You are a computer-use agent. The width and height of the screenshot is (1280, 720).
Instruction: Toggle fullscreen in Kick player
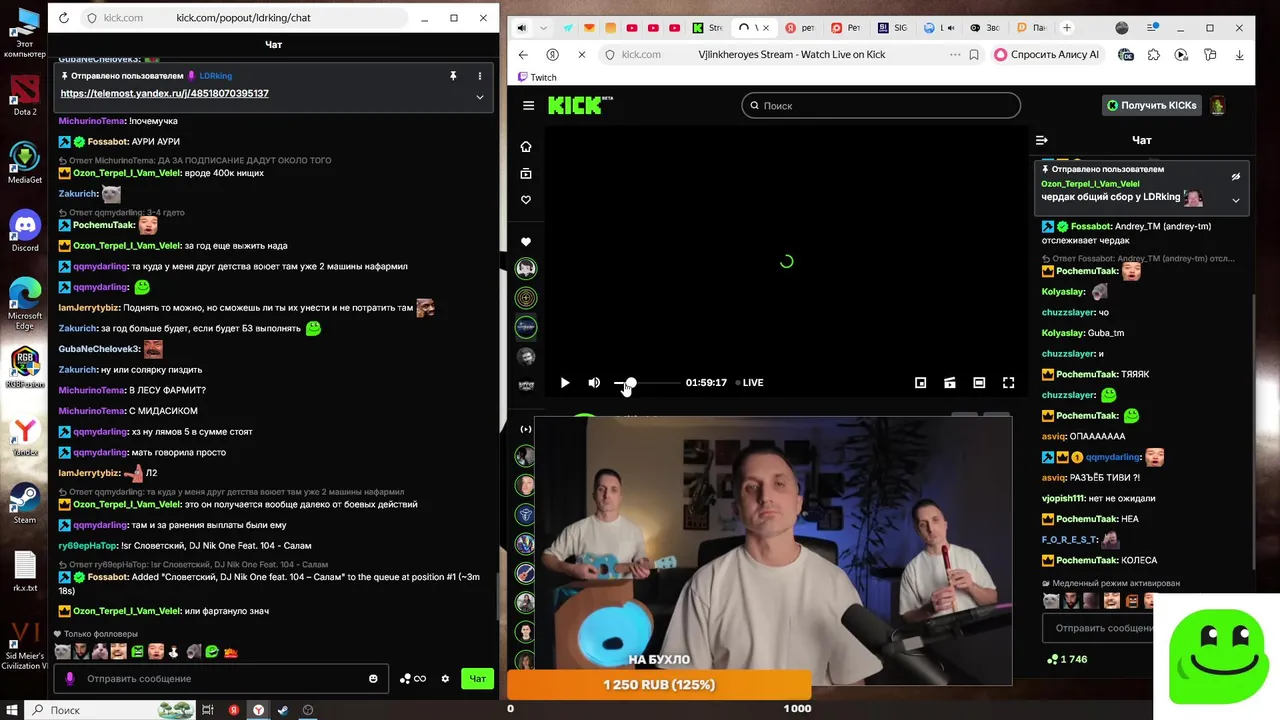1008,383
